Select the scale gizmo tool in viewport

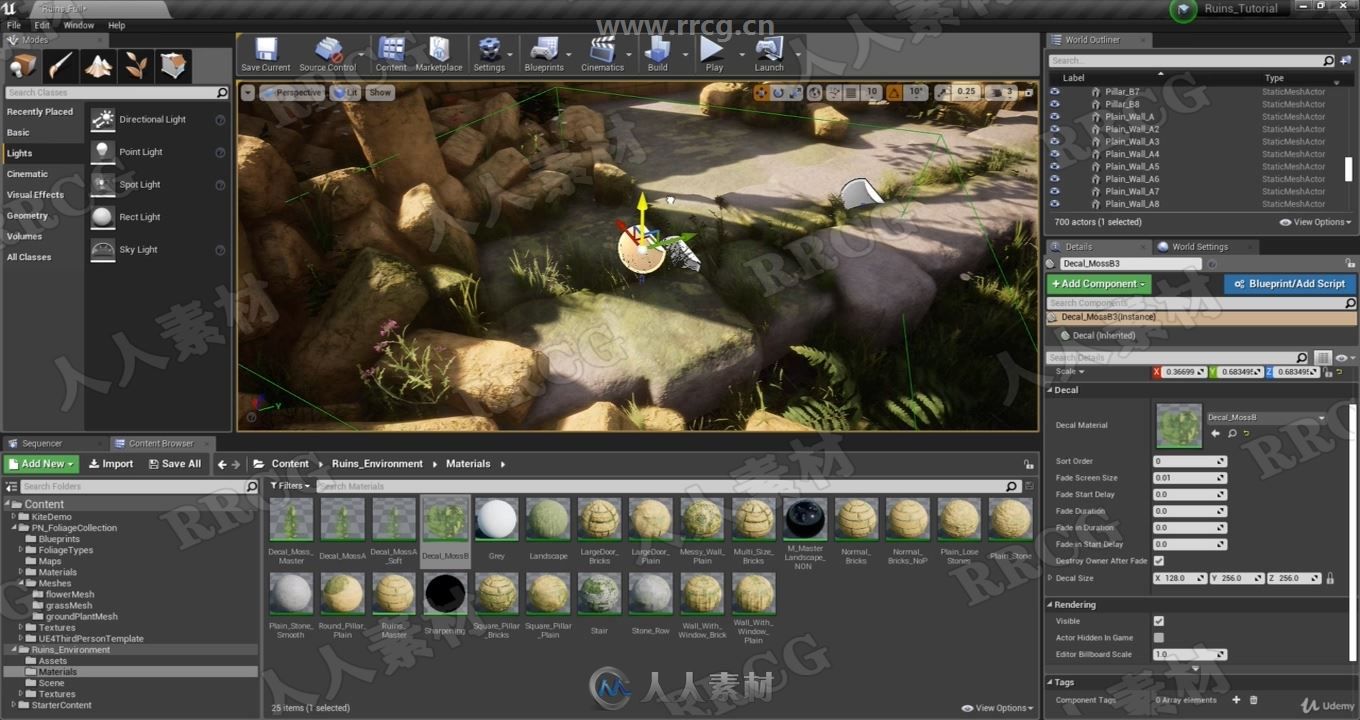pos(796,92)
